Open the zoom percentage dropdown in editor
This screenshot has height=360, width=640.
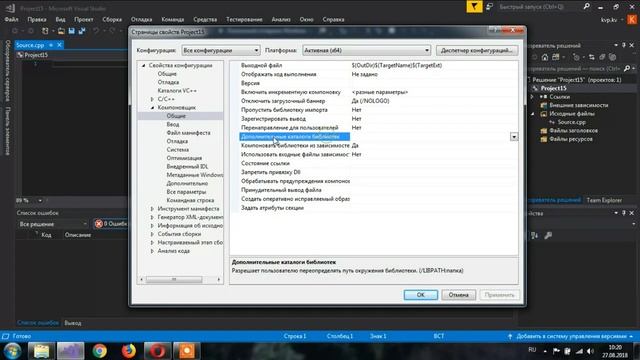pyautogui.click(x=40, y=200)
